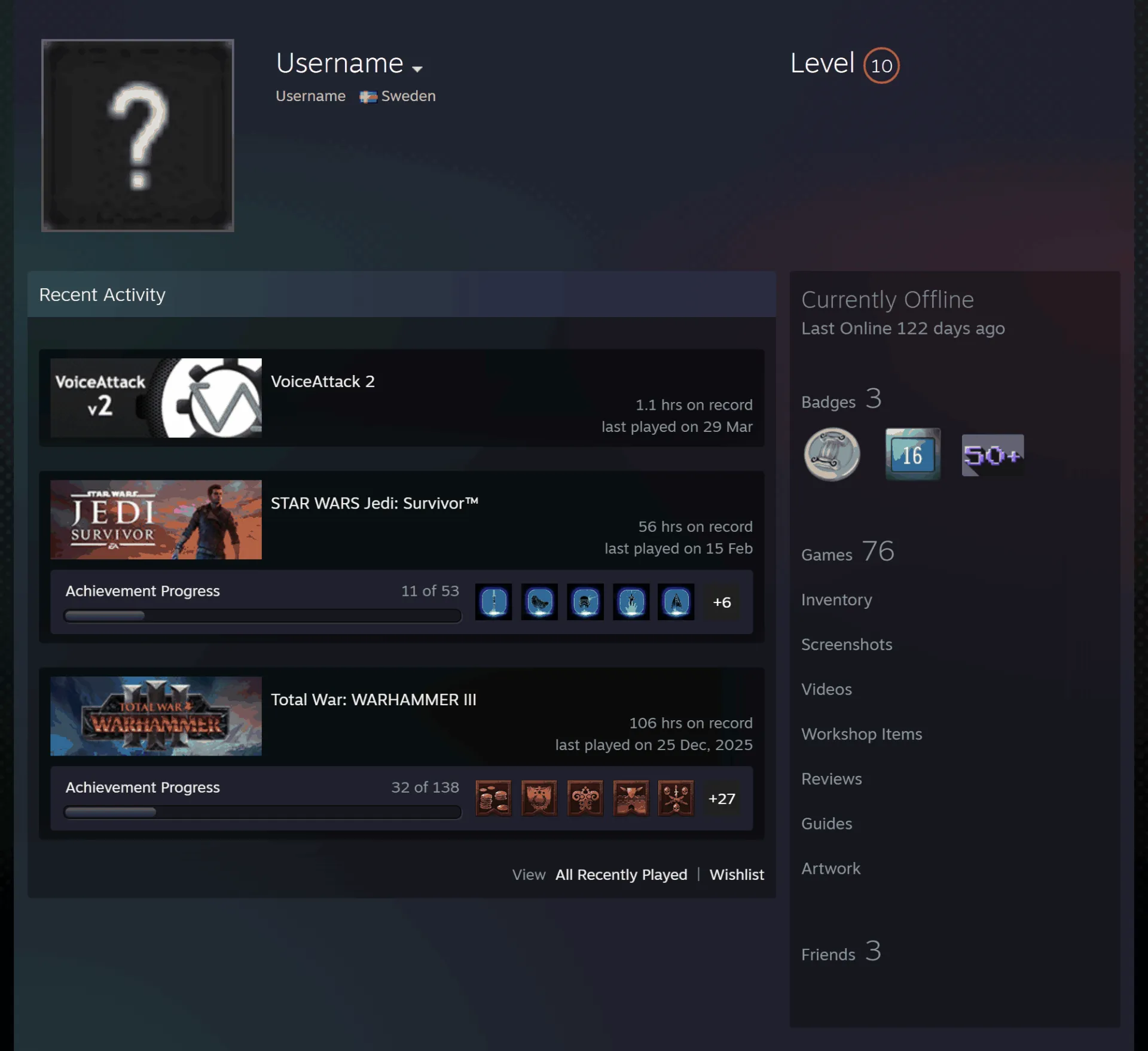This screenshot has height=1051, width=1148.
Task: Click the level 10 circle badge
Action: 881,65
